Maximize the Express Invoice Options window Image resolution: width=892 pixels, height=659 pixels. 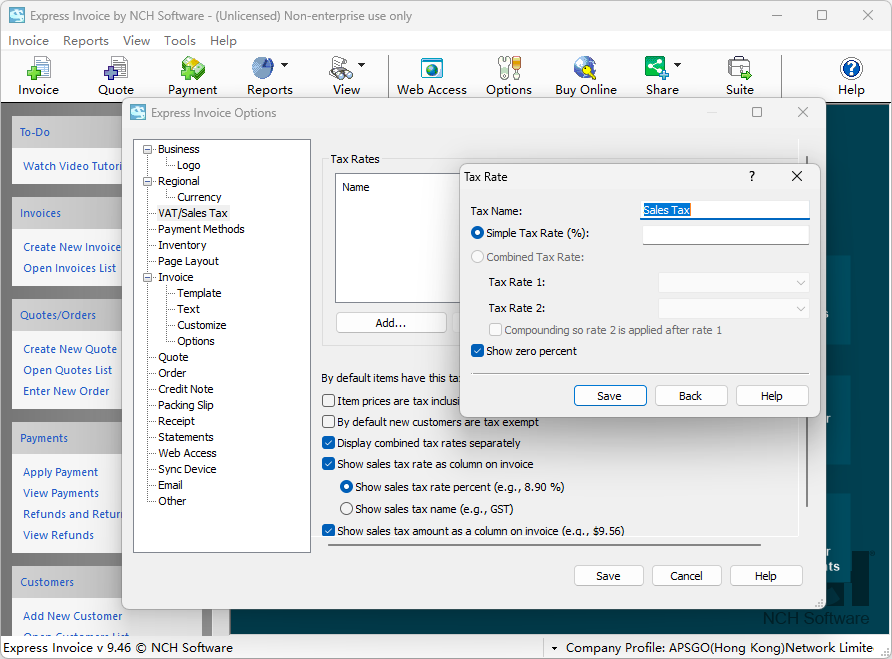pos(757,112)
